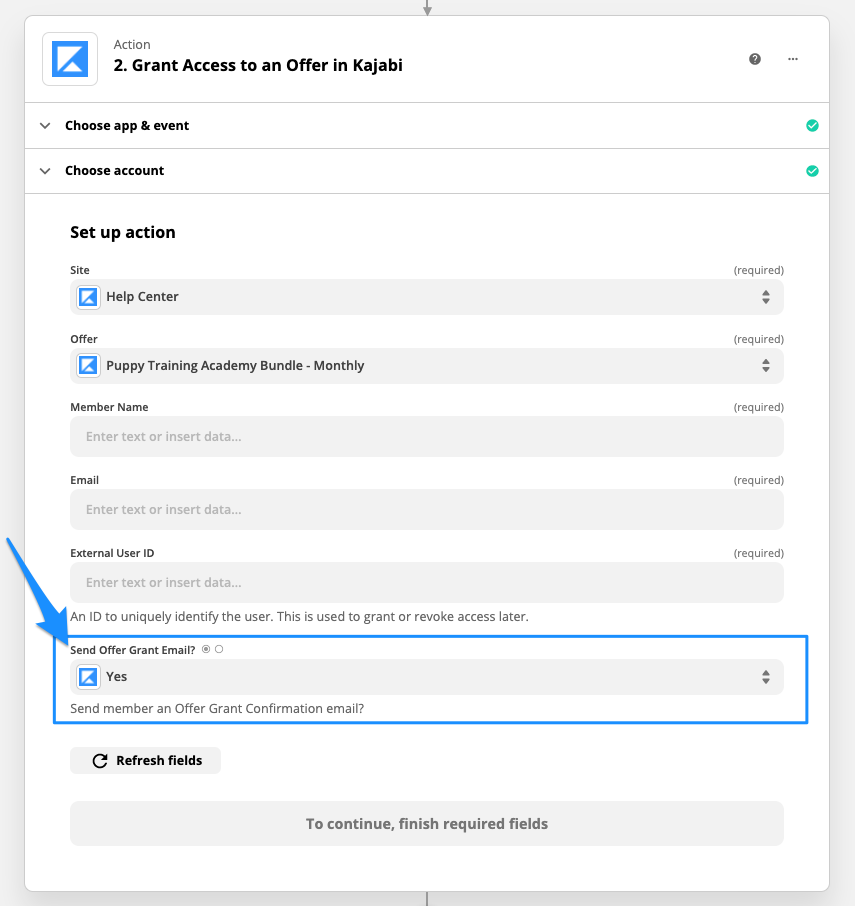This screenshot has width=855, height=906.
Task: Focus the External User ID input field
Action: coord(427,582)
